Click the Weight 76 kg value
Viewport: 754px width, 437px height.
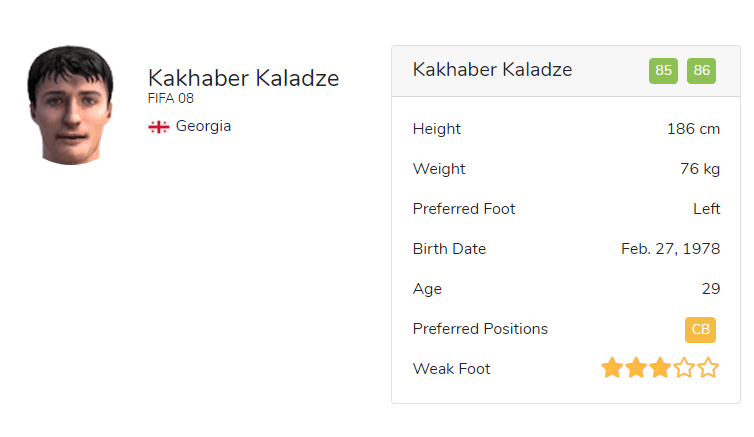[699, 169]
